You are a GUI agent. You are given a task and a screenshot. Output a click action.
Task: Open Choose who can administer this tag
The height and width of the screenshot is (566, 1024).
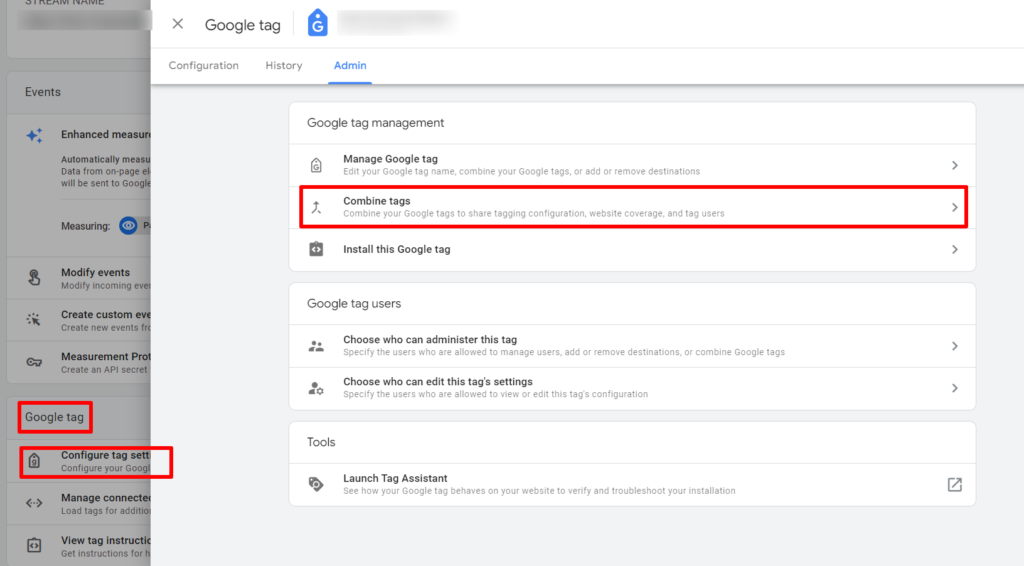point(632,346)
